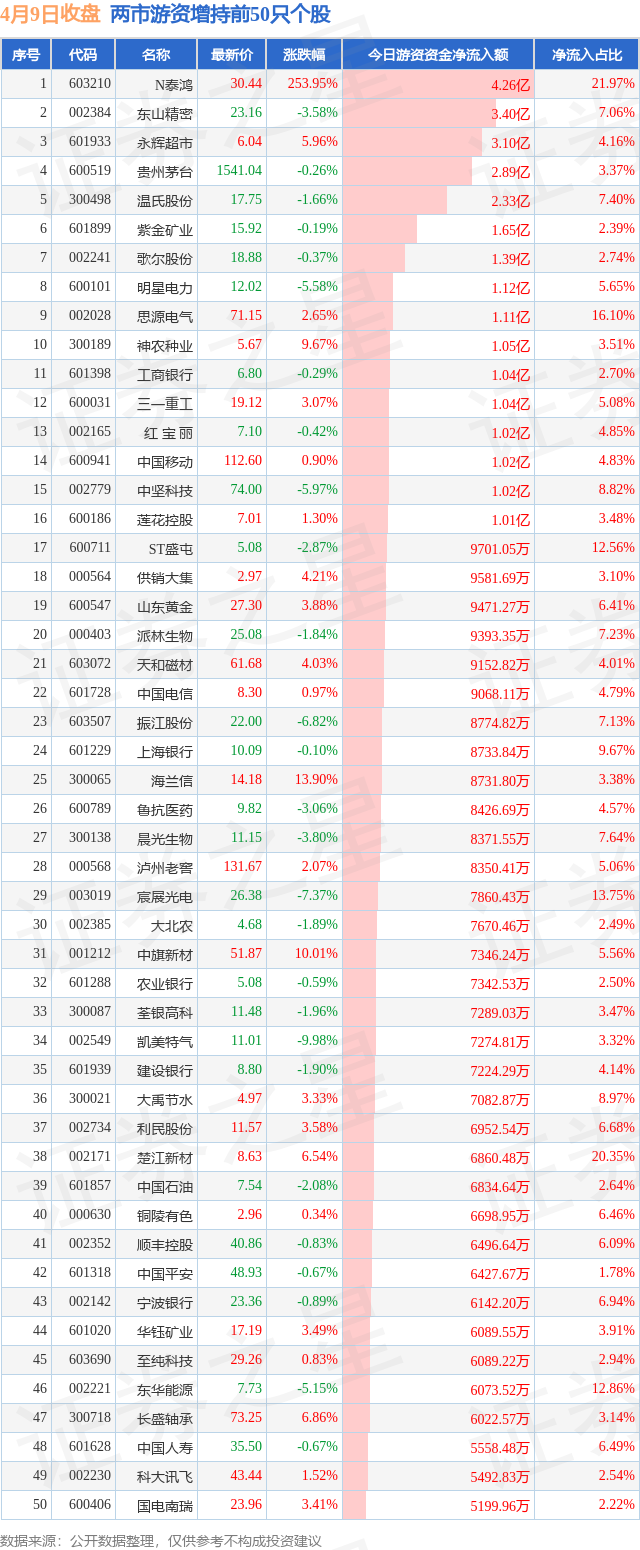Select stock name 东山精密
Viewport: 640px width, 1550px height.
[165, 113]
